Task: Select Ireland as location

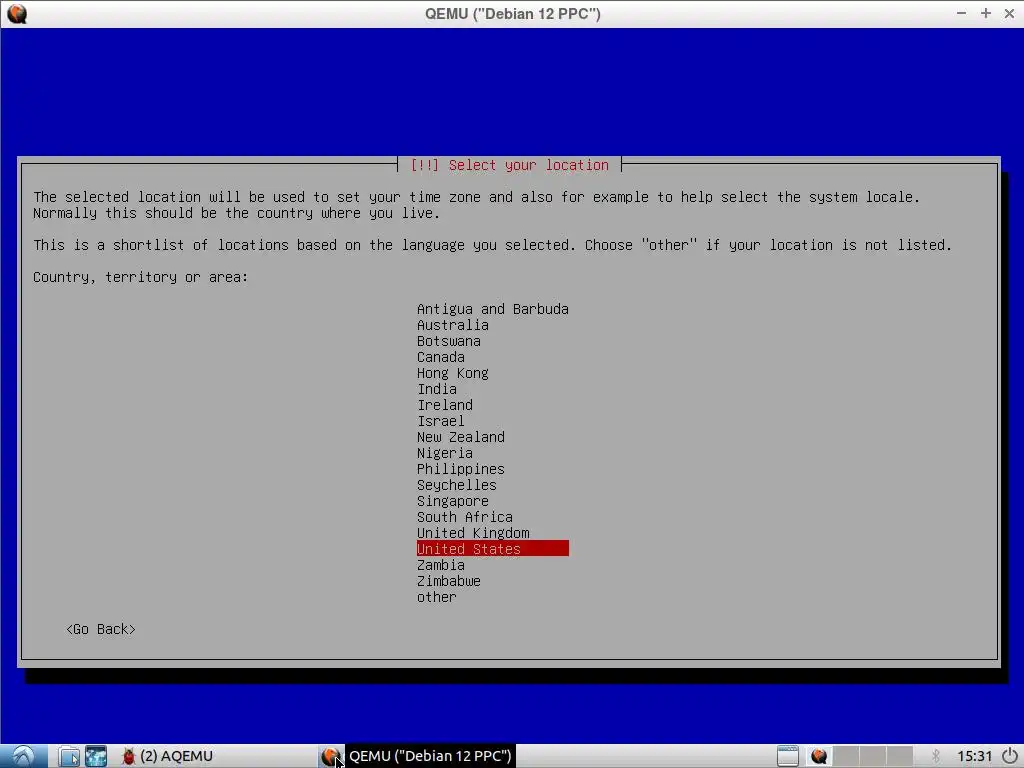Action: 445,405
